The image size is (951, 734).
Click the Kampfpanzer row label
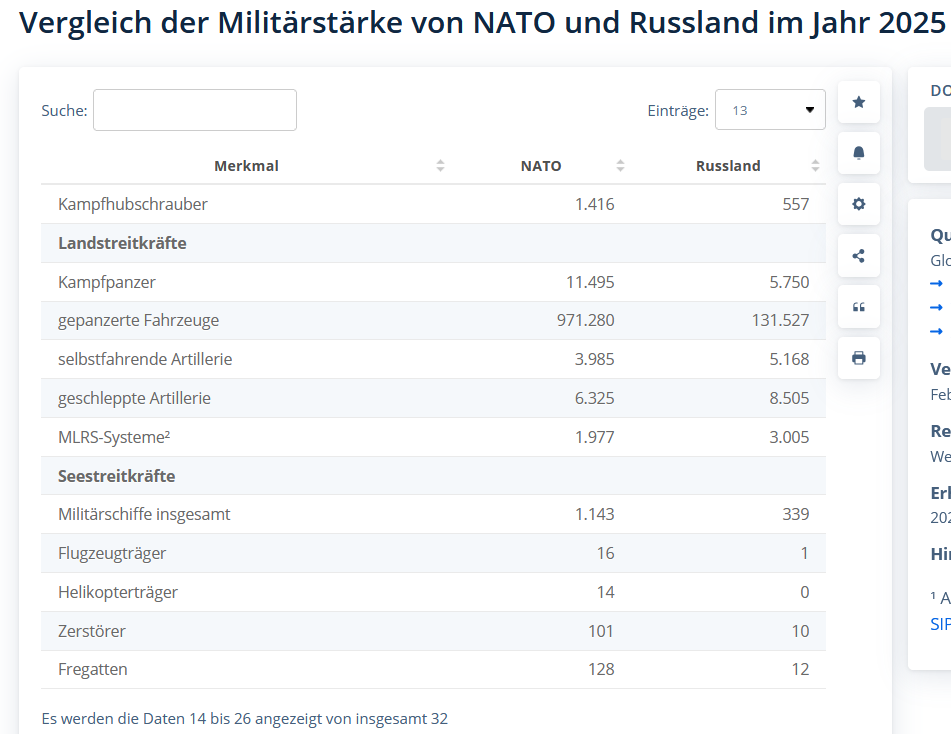(x=107, y=282)
